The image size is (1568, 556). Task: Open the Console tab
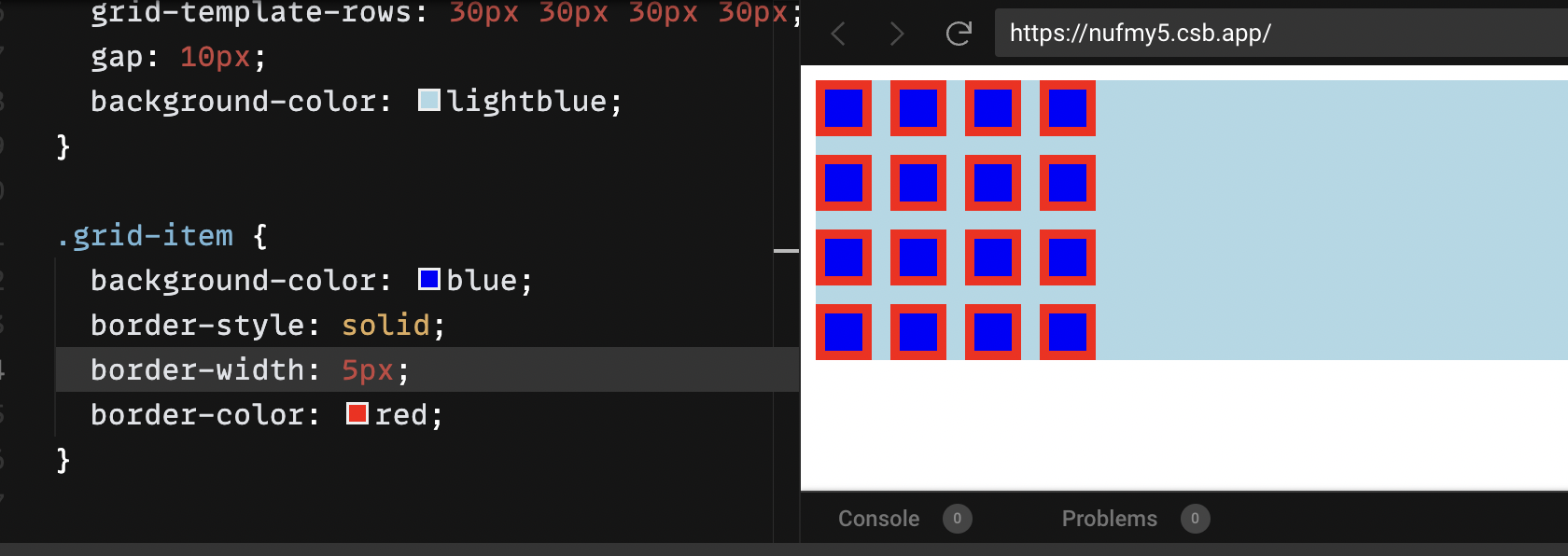point(878,519)
